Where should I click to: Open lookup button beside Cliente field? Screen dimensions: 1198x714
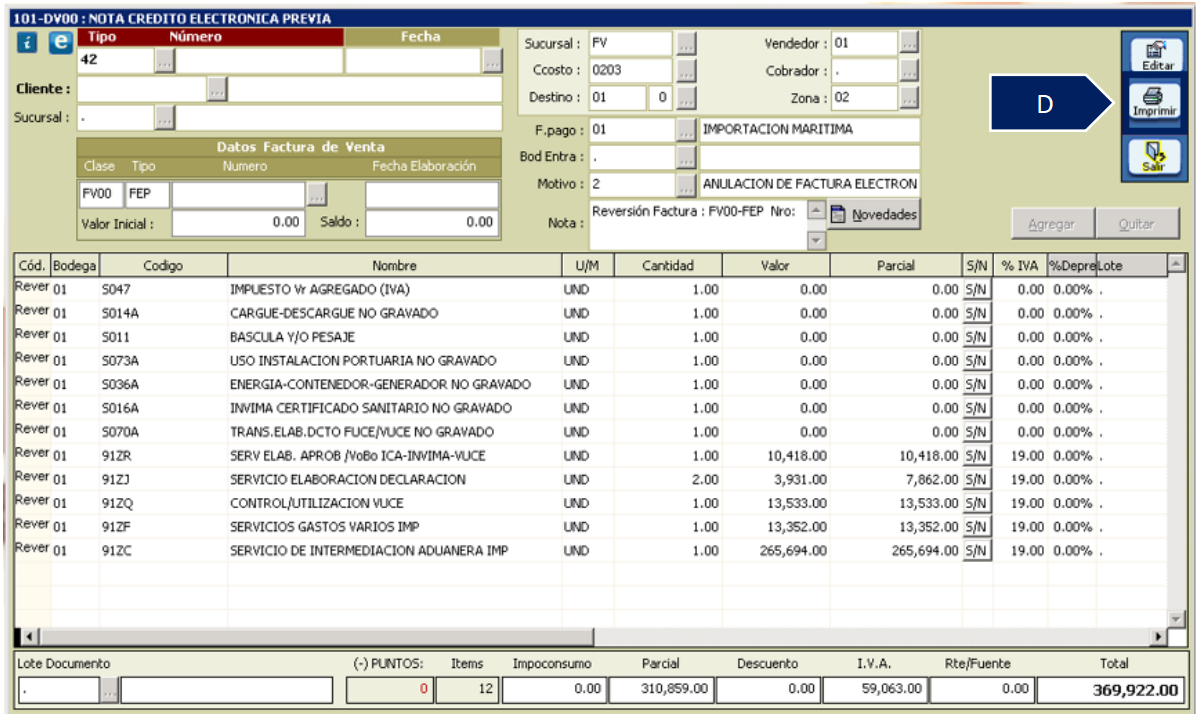coord(218,89)
